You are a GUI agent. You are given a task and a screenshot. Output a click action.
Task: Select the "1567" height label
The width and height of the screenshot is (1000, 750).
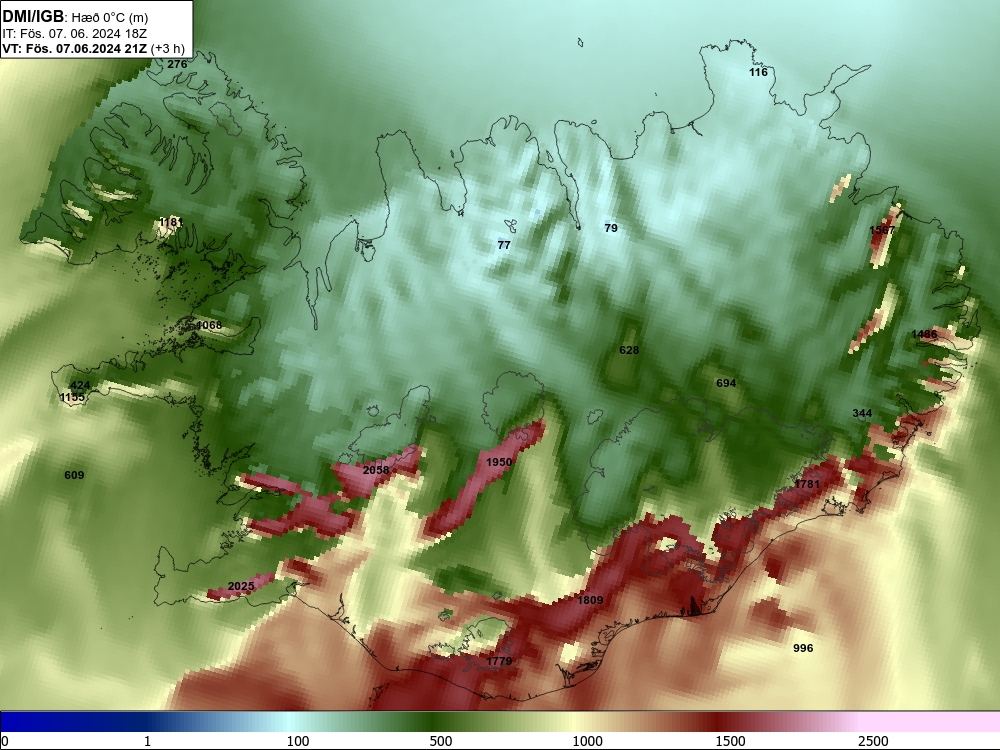tap(882, 230)
